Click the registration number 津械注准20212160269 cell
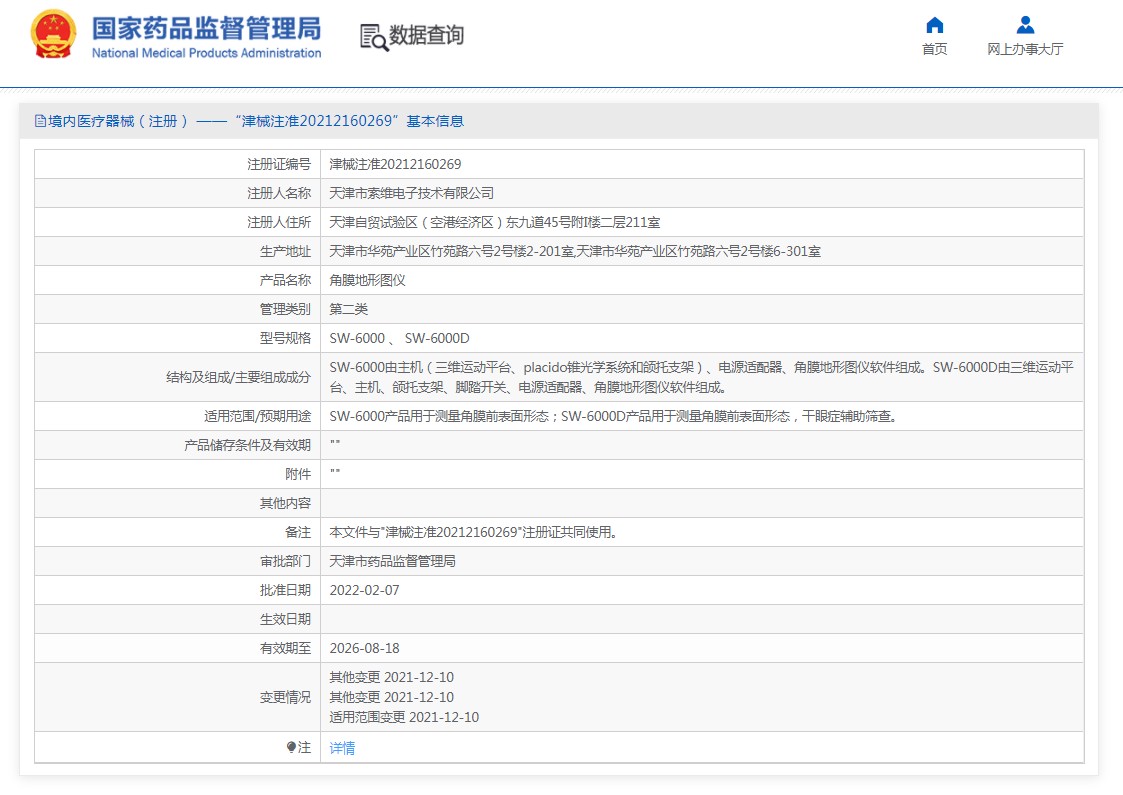 [395, 164]
